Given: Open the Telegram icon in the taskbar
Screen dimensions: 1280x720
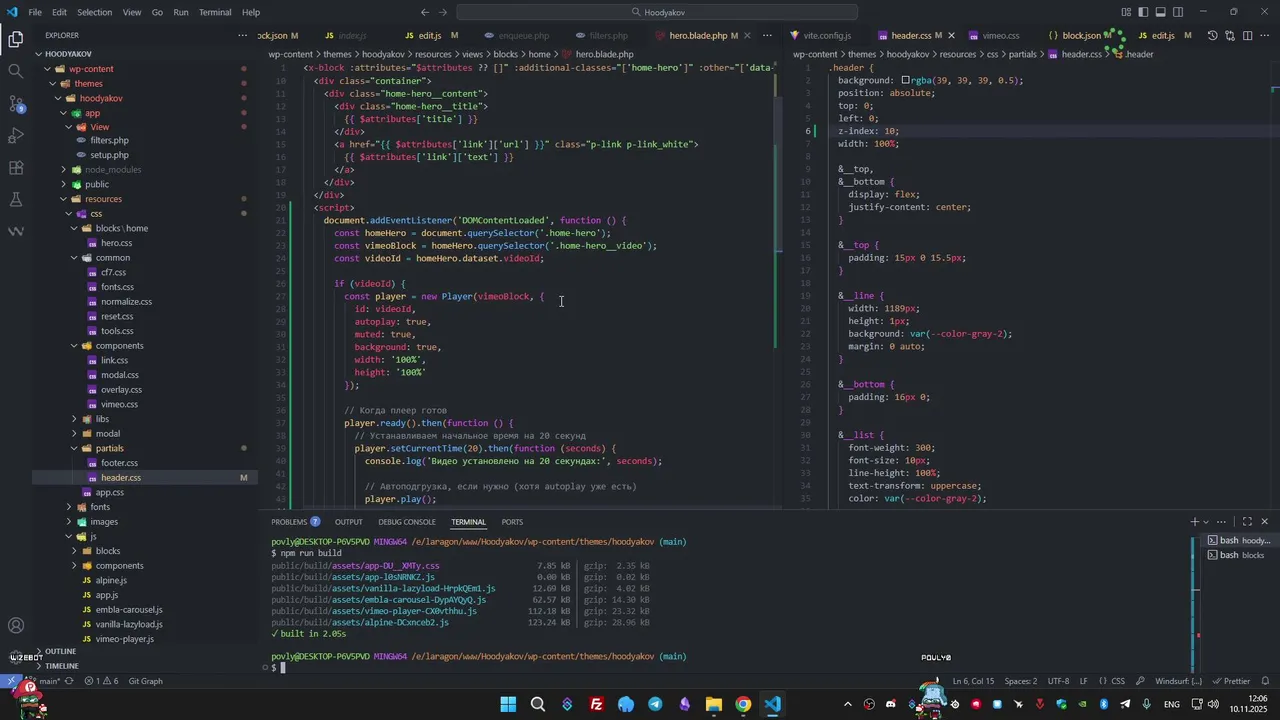Looking at the screenshot, I should pos(655,704).
